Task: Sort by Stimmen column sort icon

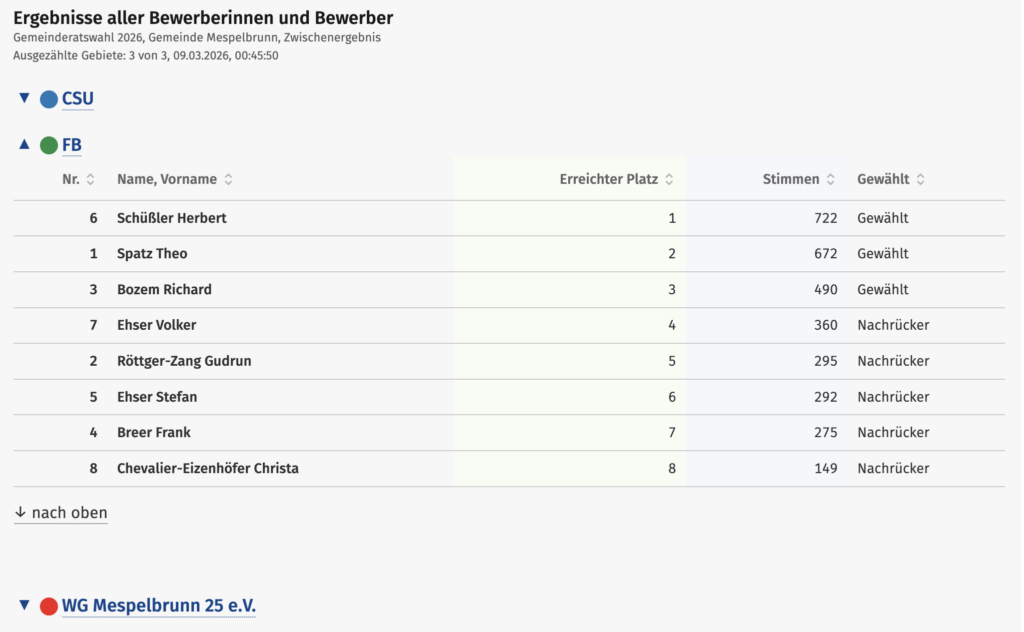Action: click(x=830, y=180)
